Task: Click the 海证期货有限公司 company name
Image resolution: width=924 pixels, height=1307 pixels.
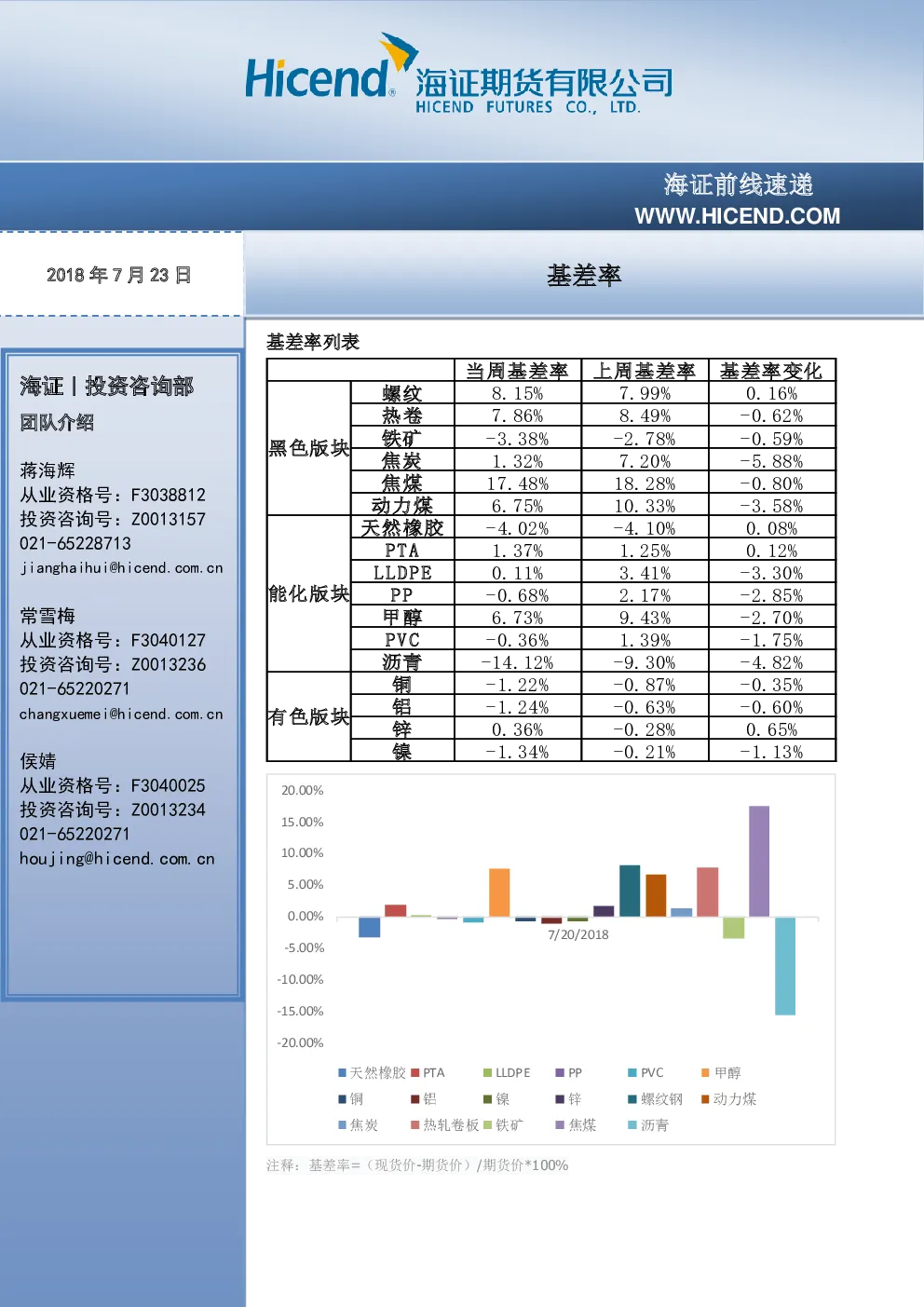Action: click(x=544, y=83)
